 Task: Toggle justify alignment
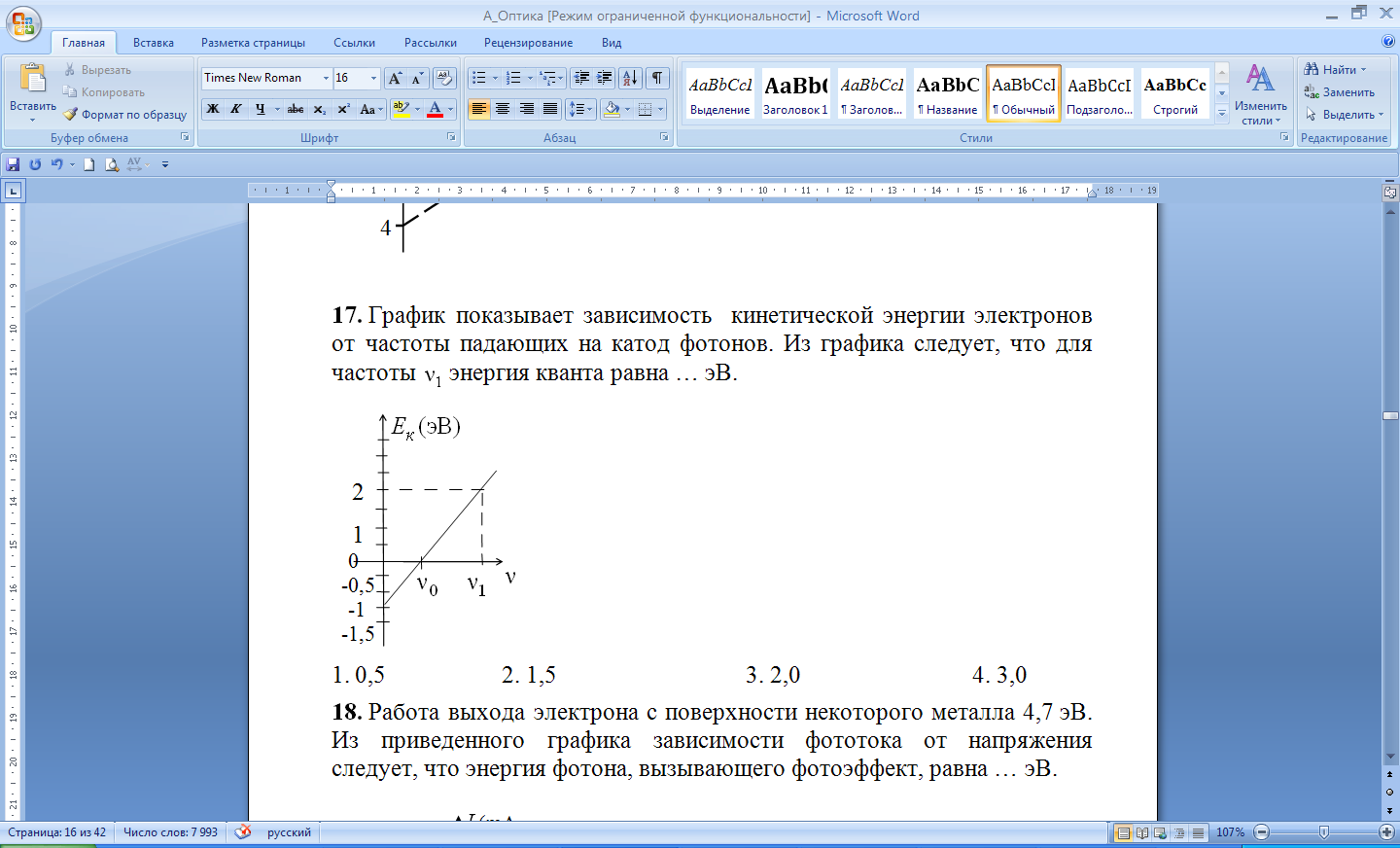click(x=550, y=109)
